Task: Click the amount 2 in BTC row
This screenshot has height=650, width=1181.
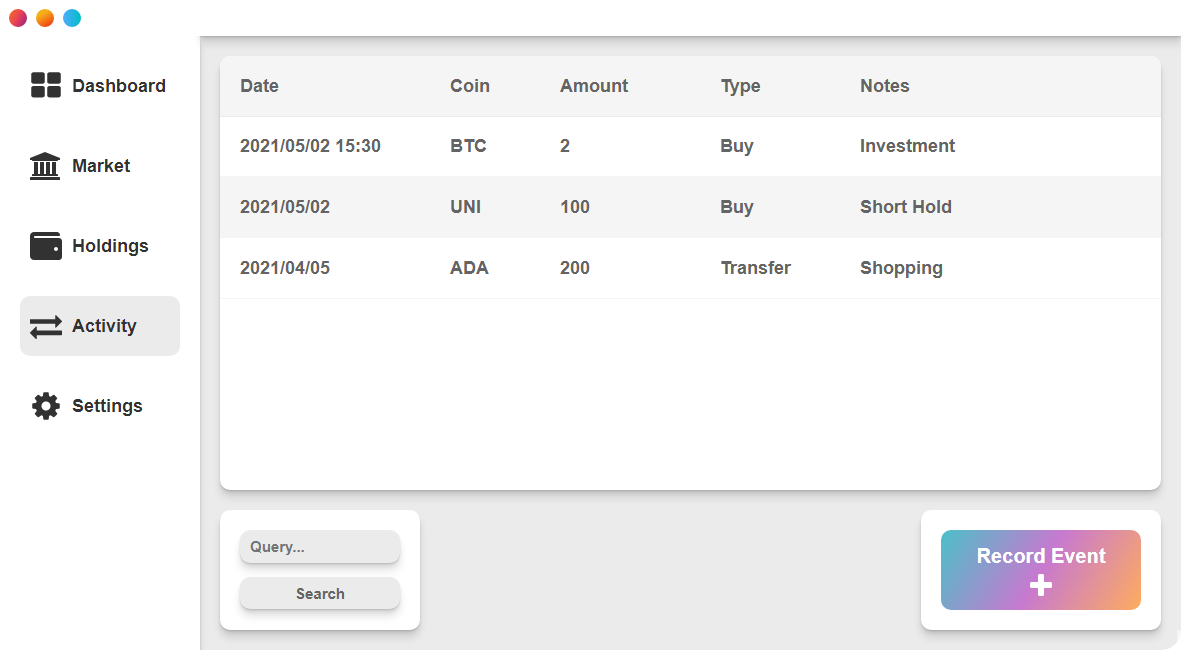Action: (x=565, y=146)
